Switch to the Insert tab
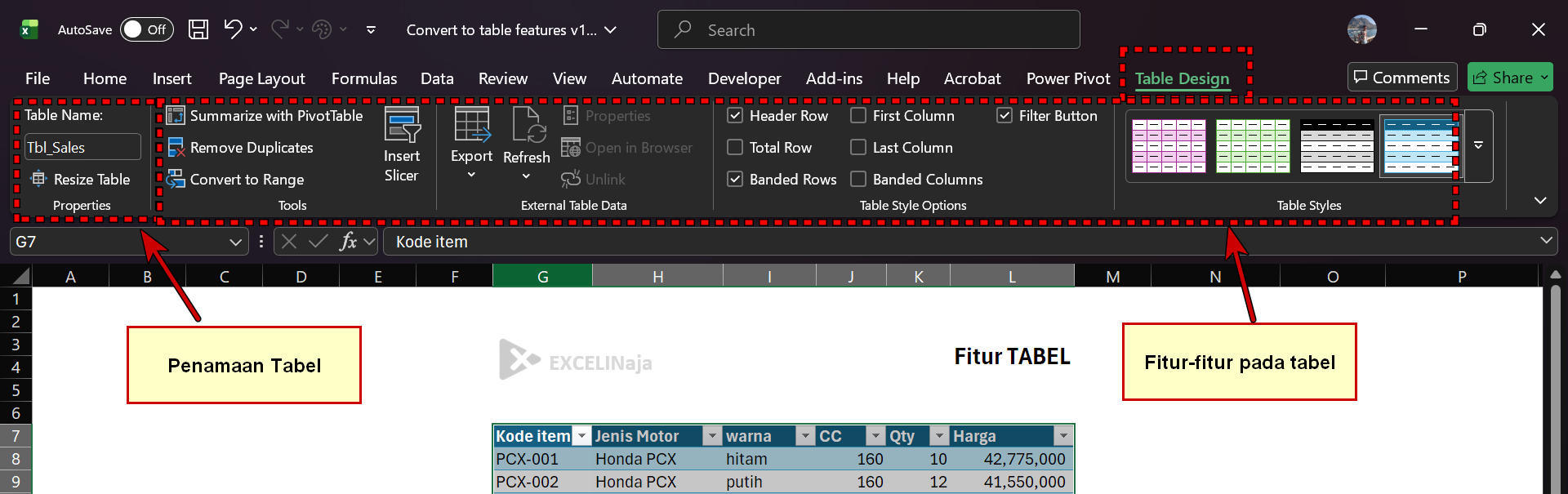The height and width of the screenshot is (494, 1568). point(171,78)
